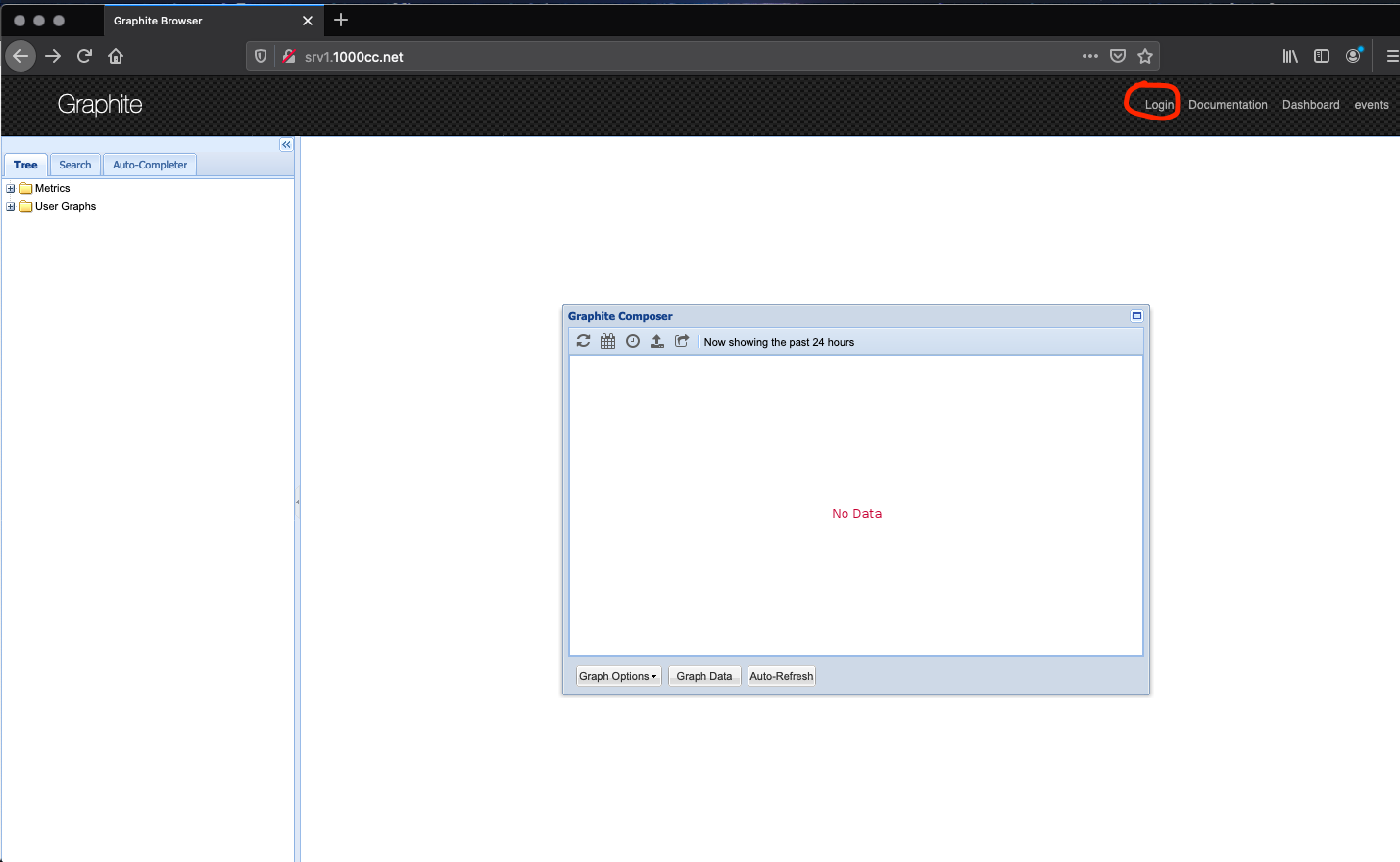Click the 'No Data' graph text

click(857, 513)
